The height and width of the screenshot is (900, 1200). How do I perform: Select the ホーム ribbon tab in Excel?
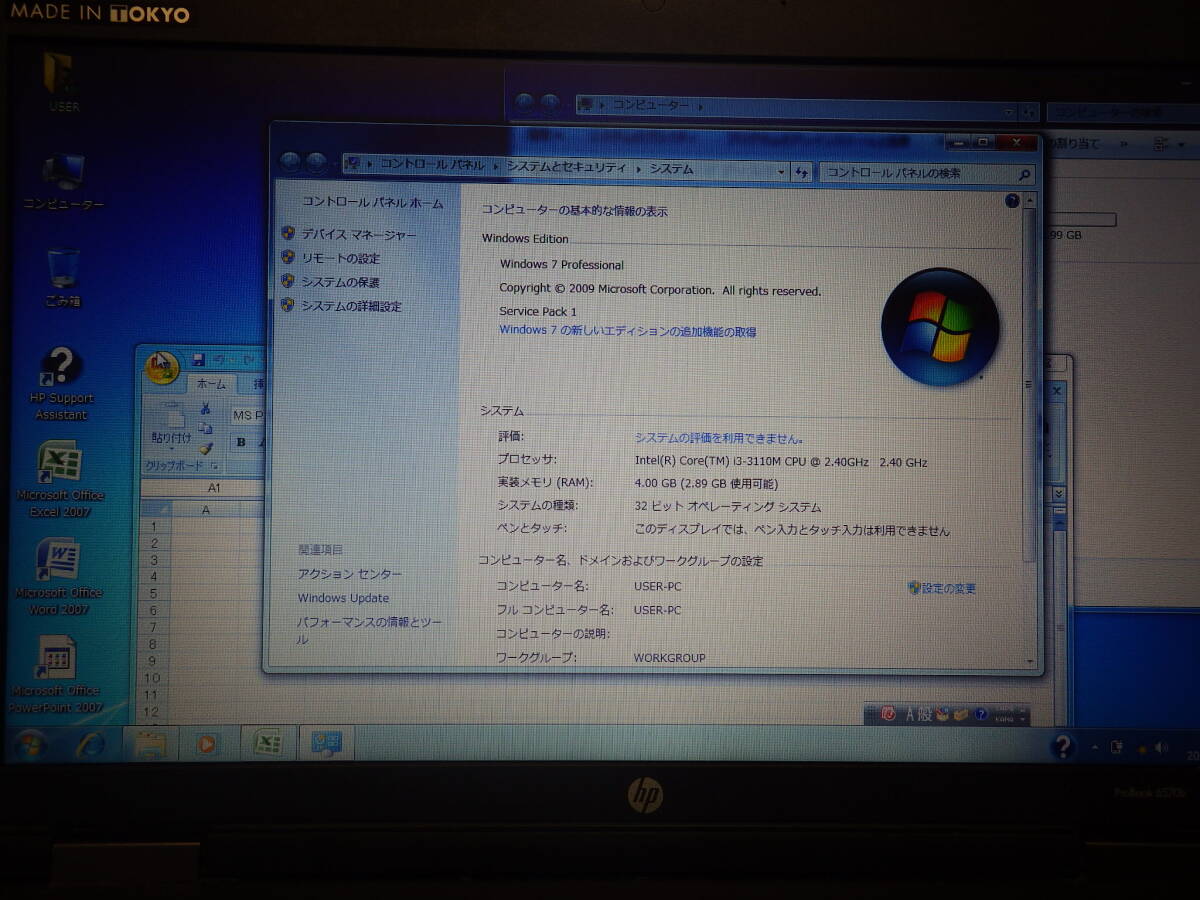click(211, 384)
